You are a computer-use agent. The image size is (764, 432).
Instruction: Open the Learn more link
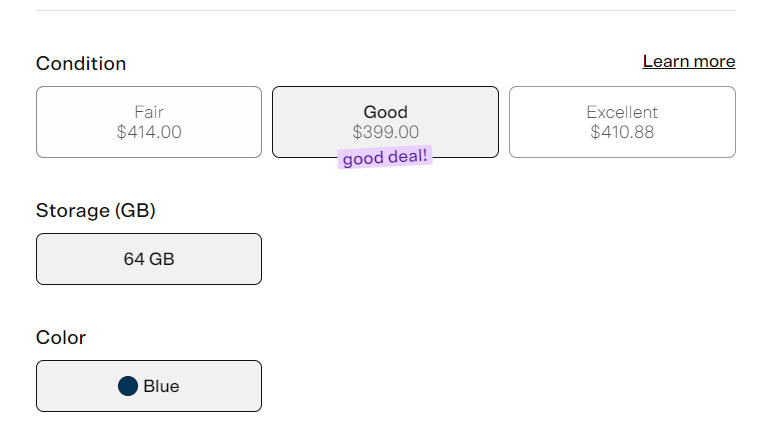click(688, 62)
